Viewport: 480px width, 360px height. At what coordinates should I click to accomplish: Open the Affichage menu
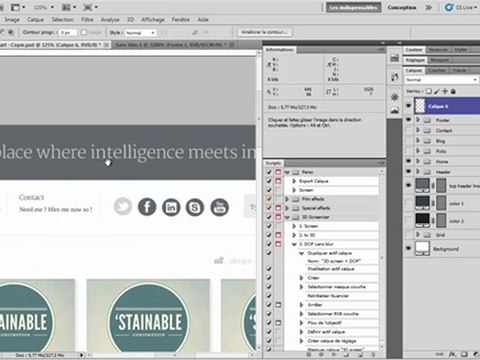(x=153, y=20)
